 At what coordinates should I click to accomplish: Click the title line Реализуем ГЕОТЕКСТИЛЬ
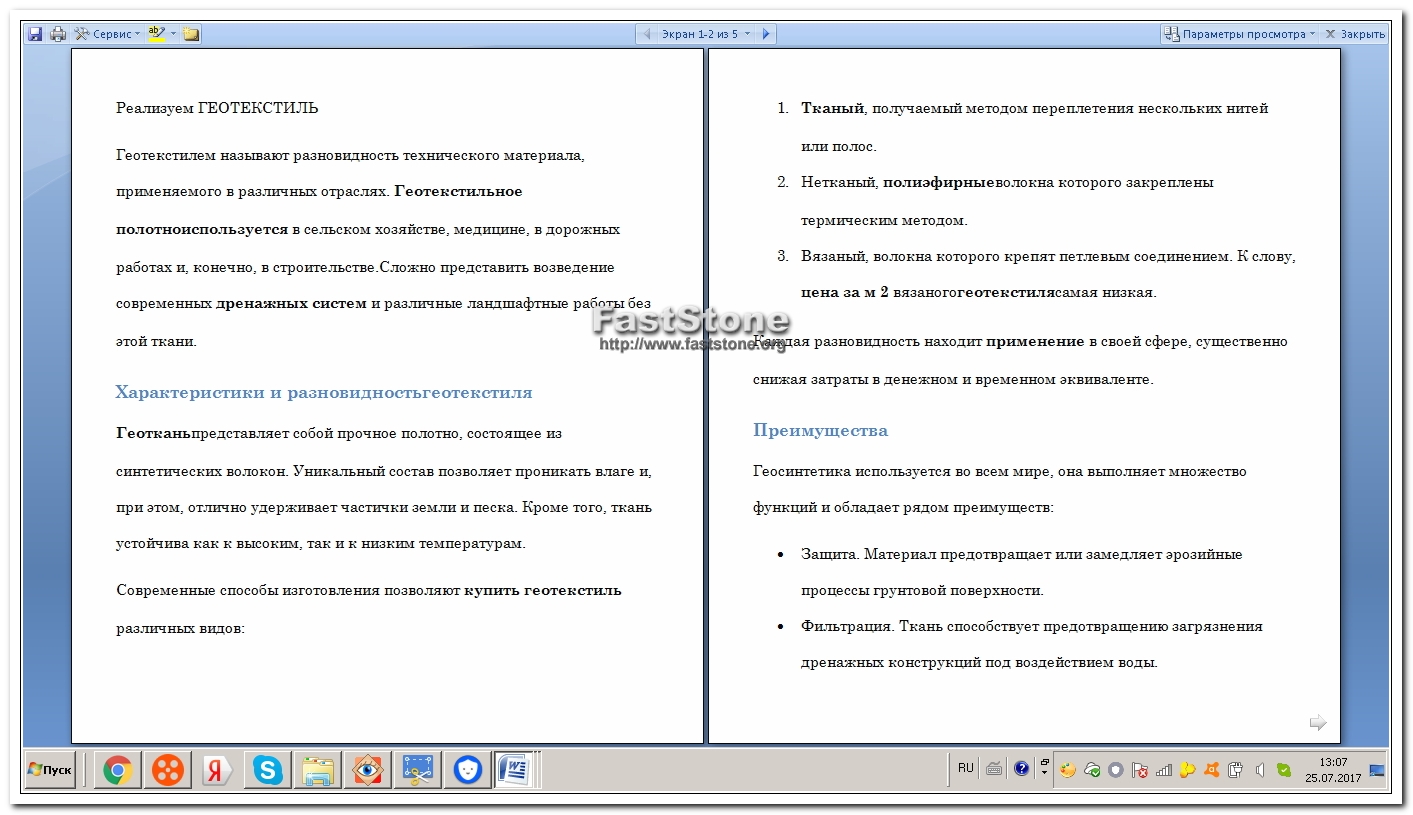pos(217,108)
